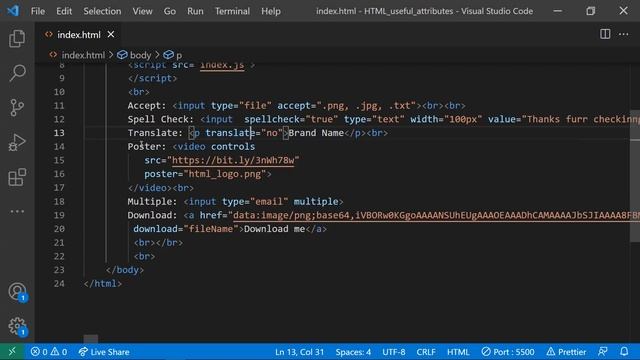Click the accept=".png, .jpg, .txt" value

(366, 105)
